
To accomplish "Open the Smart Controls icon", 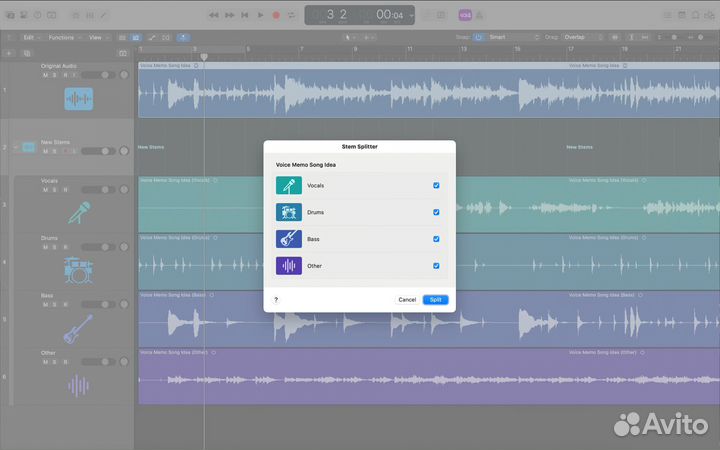I will (76, 15).
